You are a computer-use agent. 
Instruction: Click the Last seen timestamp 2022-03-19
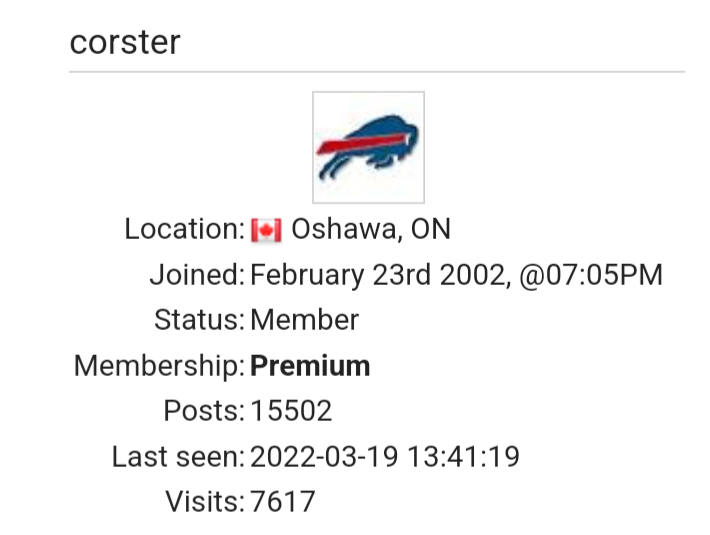coord(324,456)
